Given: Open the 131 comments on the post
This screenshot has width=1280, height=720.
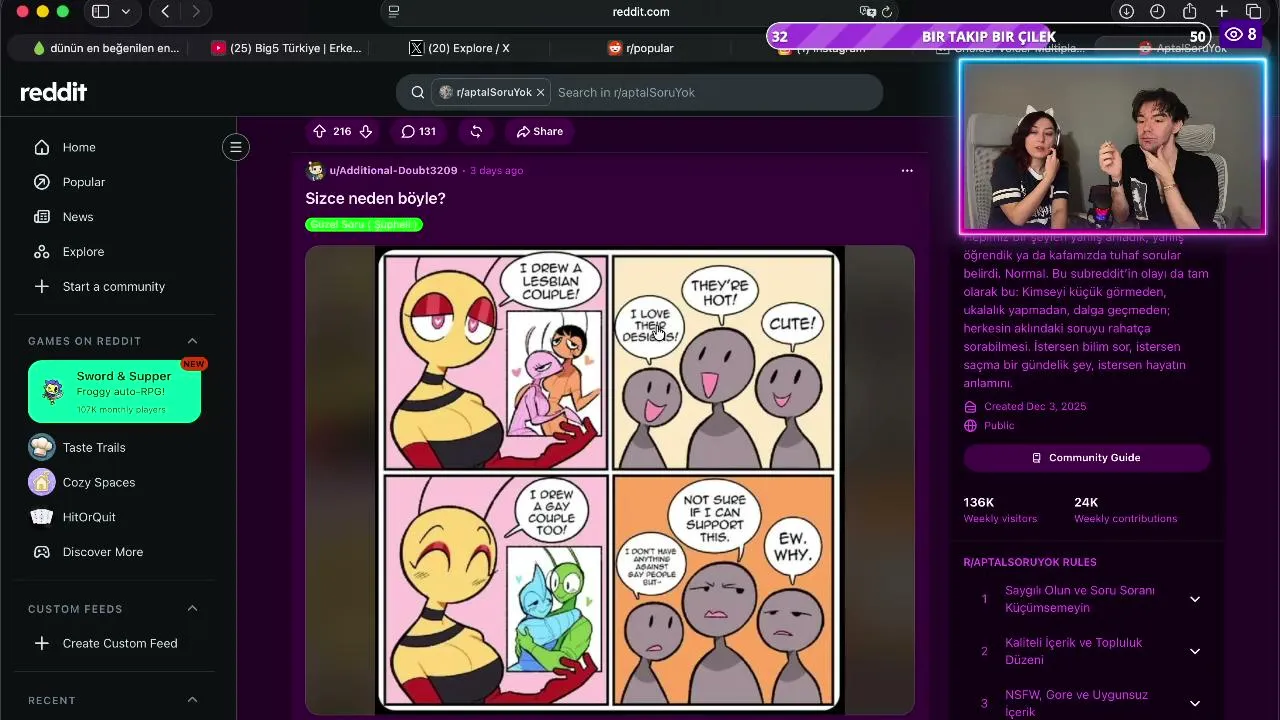Looking at the screenshot, I should pyautogui.click(x=419, y=131).
